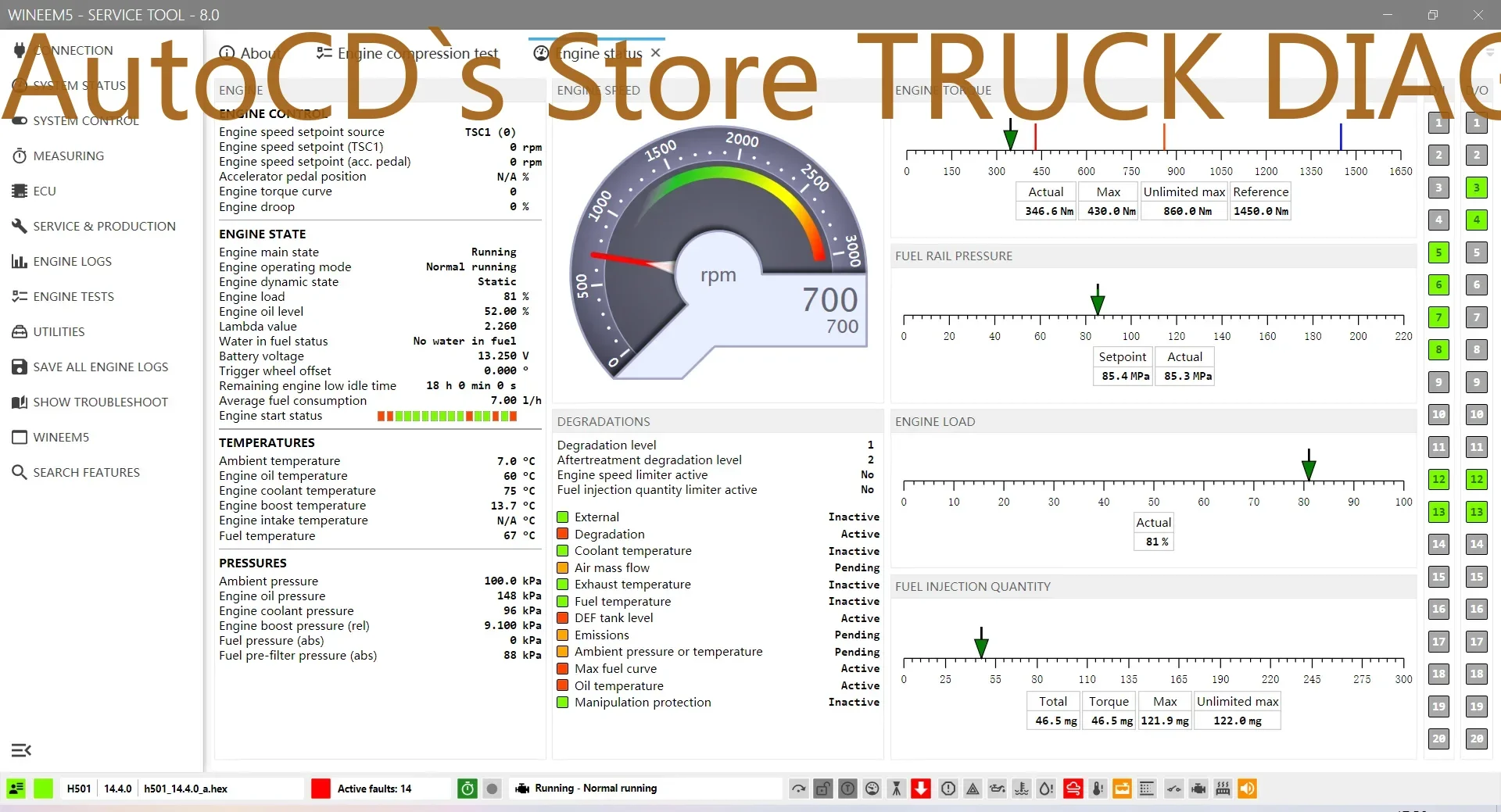The image size is (1501, 812).
Task: Switch to the Engine compression test tab
Action: [x=407, y=53]
